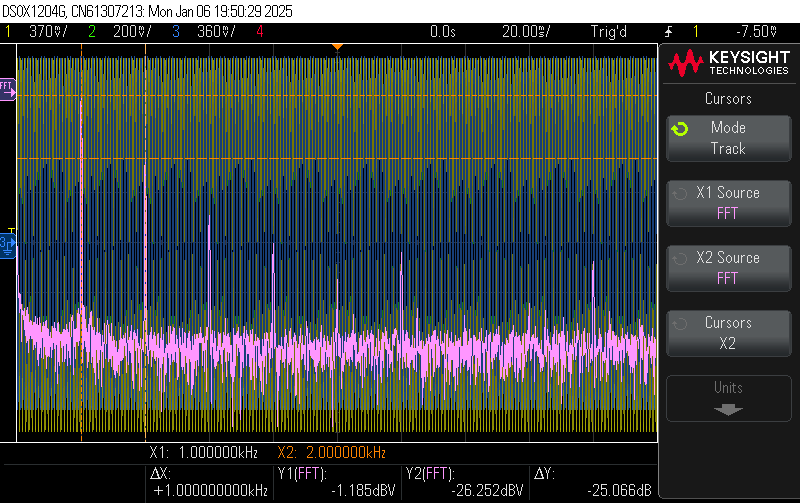Click the upper Y1 horizontal cursor line

point(337,95)
